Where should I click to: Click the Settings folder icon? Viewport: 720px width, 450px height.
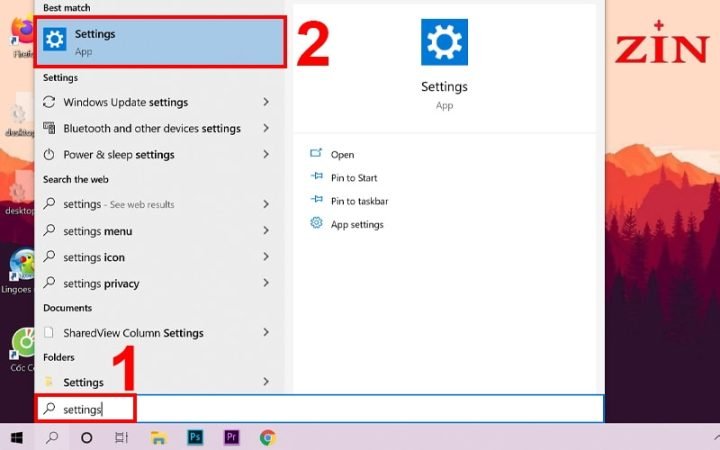pos(49,382)
